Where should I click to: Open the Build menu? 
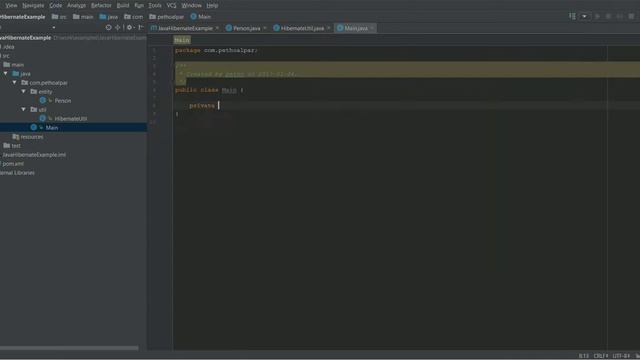click(123, 5)
